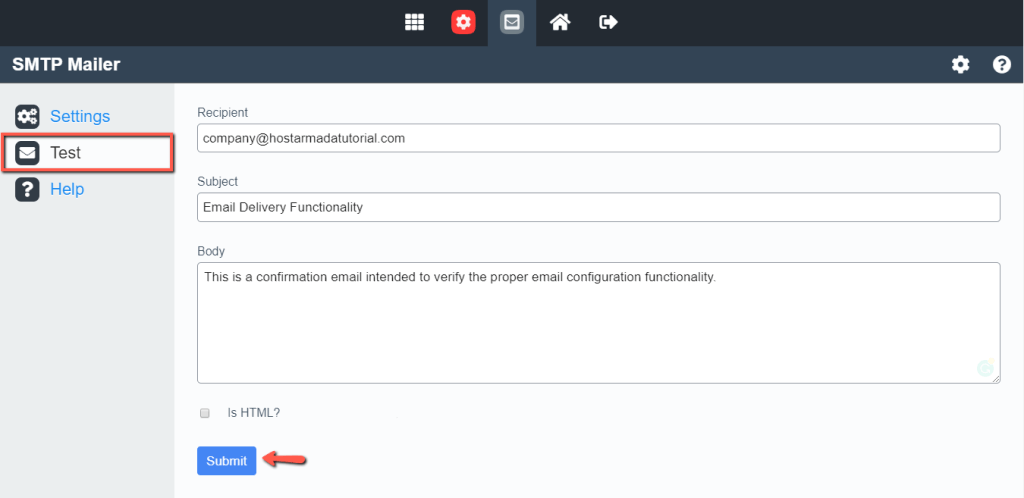Image resolution: width=1024 pixels, height=498 pixels.
Task: Click inside the Body text area
Action: pos(598,322)
